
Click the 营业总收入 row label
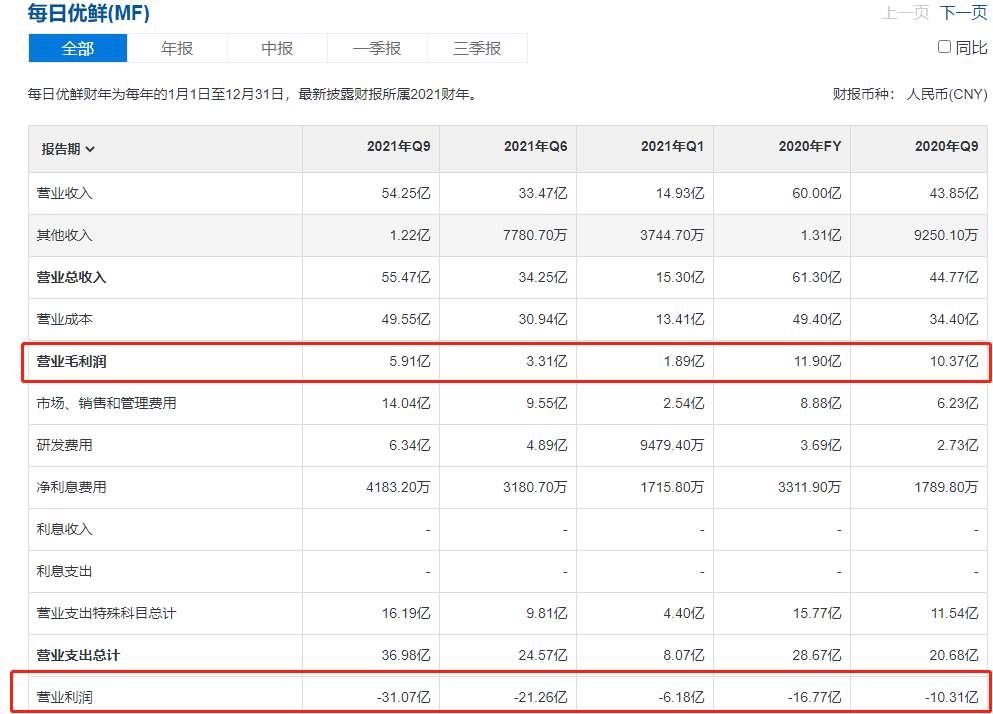point(71,277)
